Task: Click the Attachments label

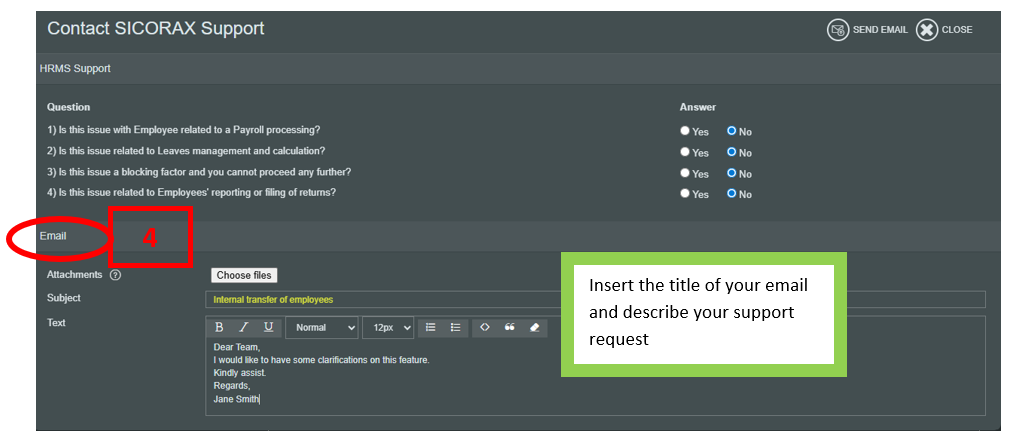Action: [74, 274]
